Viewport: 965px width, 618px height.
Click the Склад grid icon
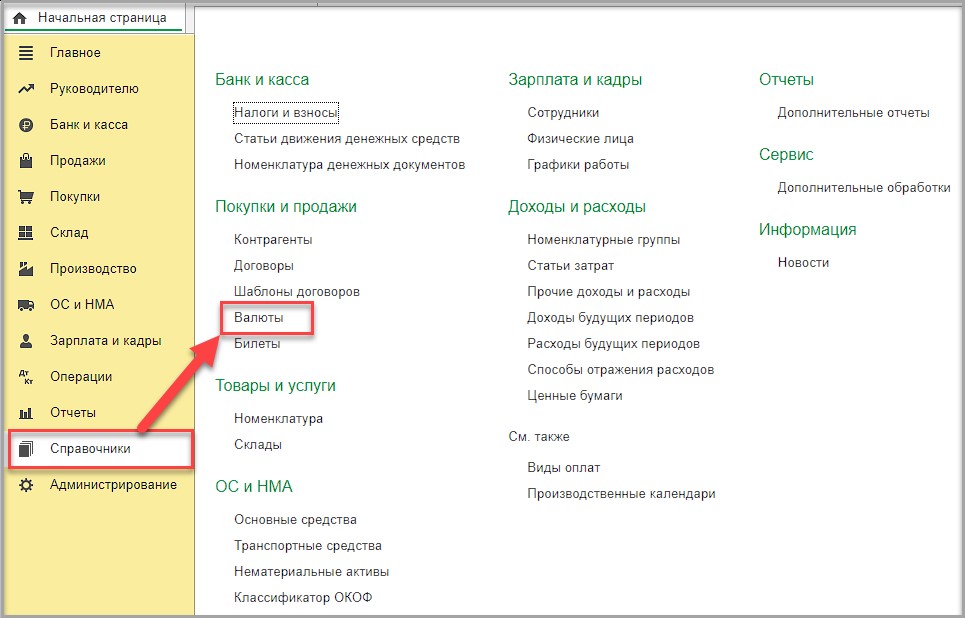pyautogui.click(x=26, y=233)
